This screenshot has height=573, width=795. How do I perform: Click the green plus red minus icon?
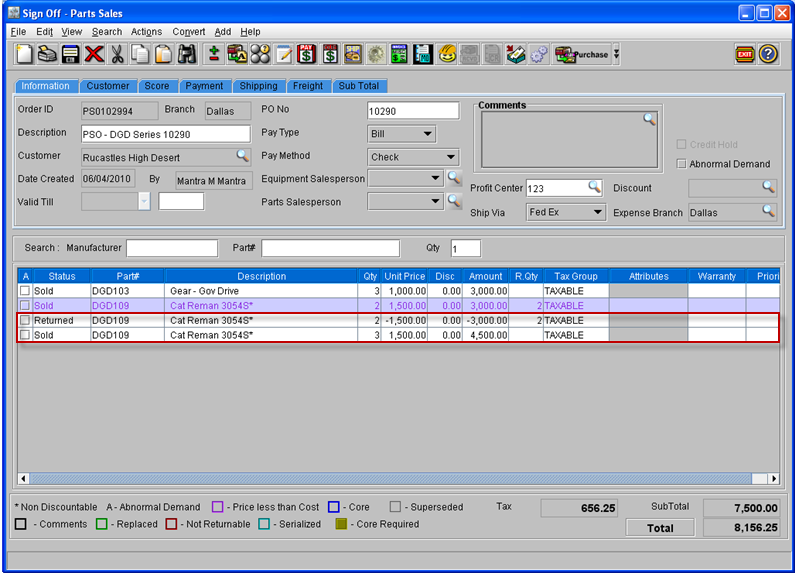tap(214, 54)
